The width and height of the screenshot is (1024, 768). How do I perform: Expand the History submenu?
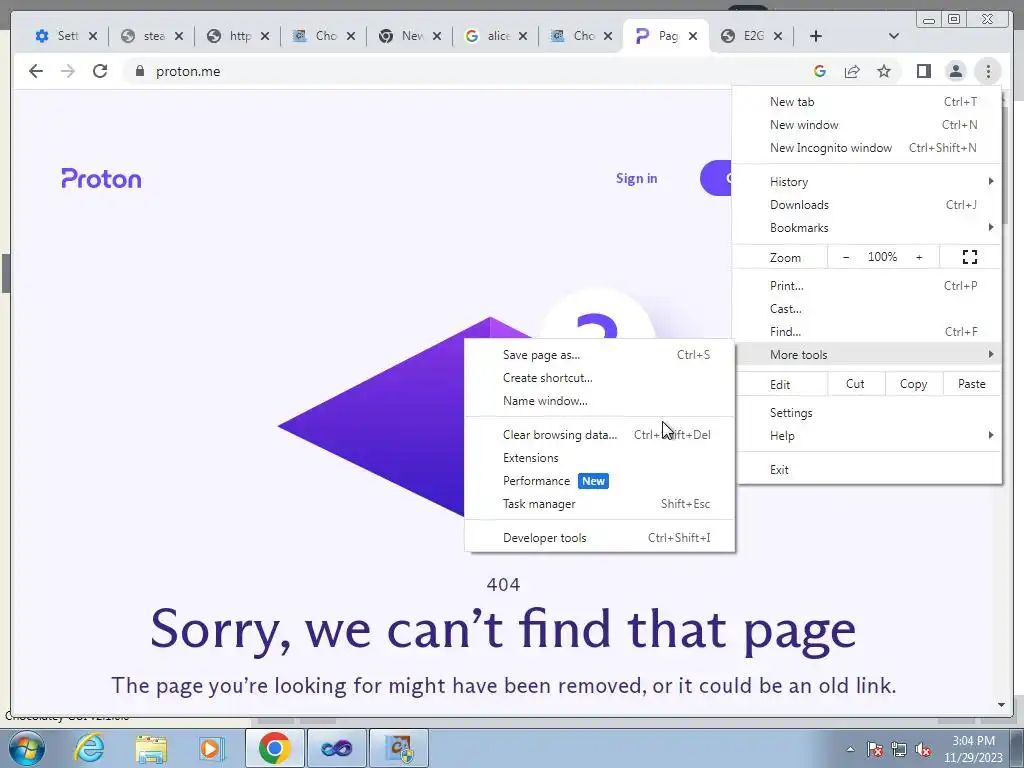(869, 182)
